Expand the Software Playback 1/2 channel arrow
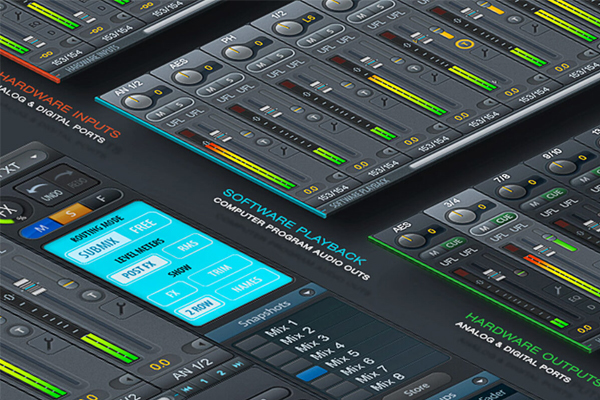 coord(488,103)
